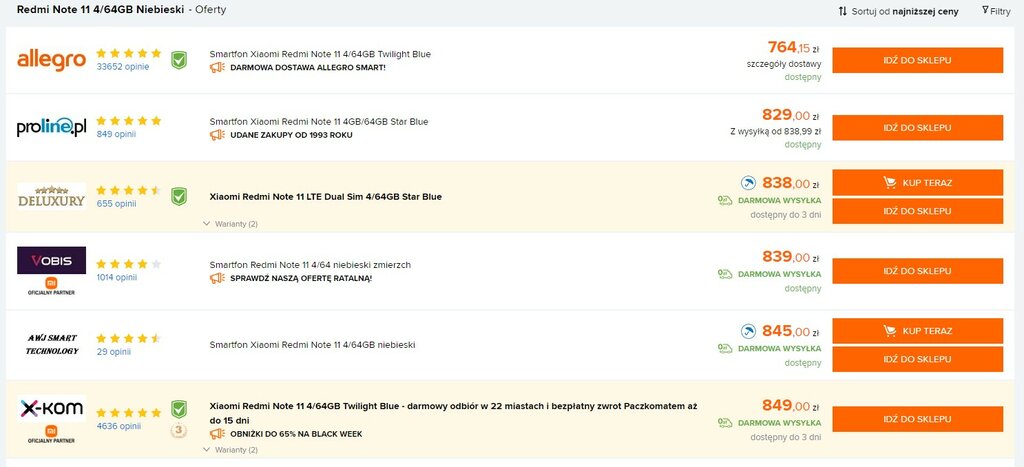
Task: Click the green trust shield beside x-kom
Action: (179, 410)
